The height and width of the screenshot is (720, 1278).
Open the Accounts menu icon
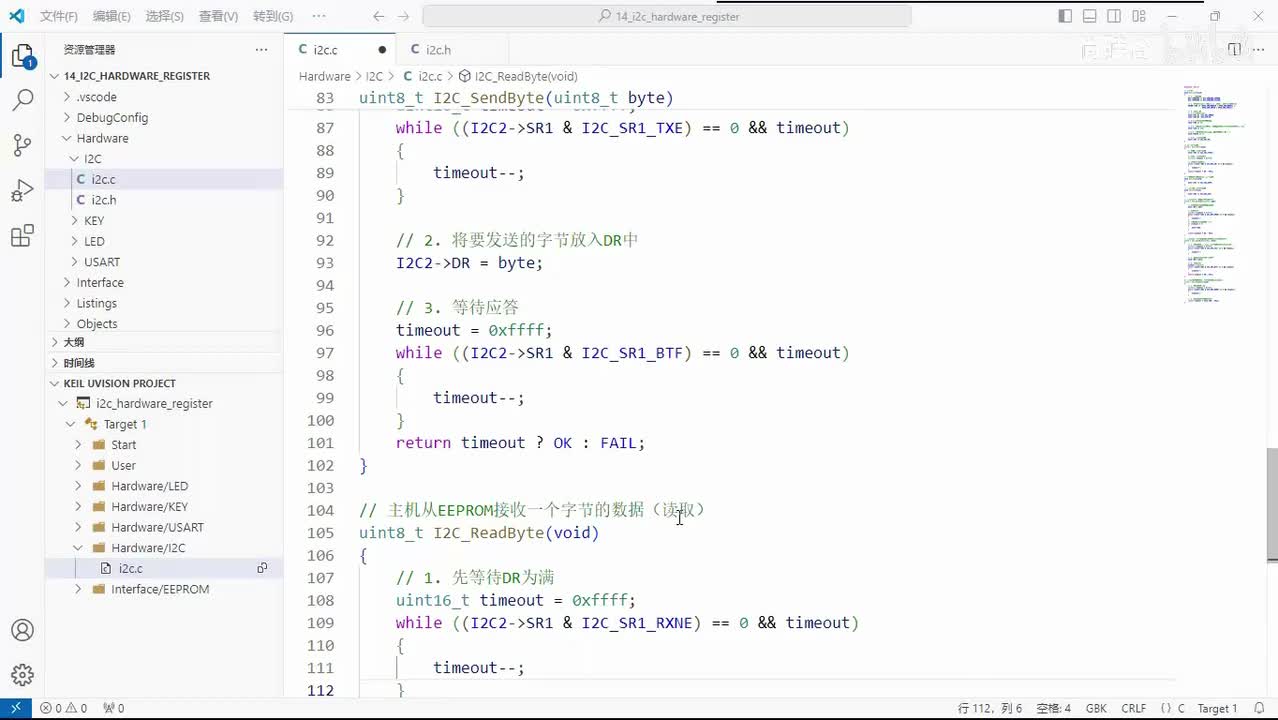tap(22, 630)
